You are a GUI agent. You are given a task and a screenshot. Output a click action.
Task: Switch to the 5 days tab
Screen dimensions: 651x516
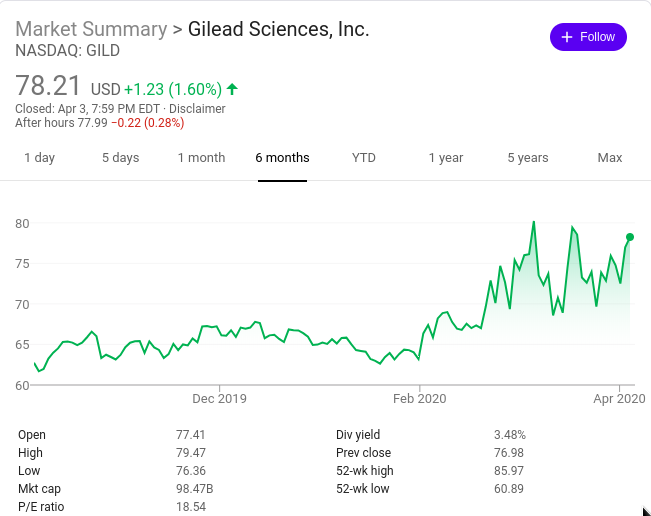tap(121, 158)
